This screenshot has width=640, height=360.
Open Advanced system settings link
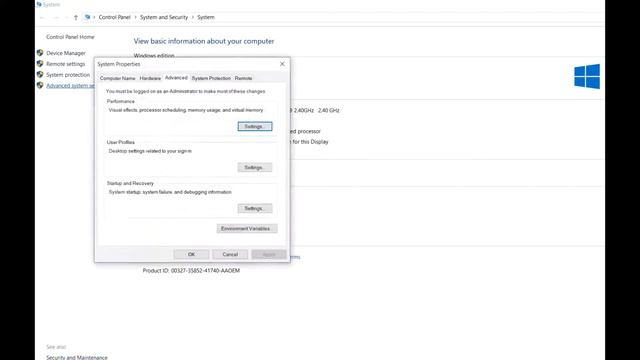pos(70,86)
